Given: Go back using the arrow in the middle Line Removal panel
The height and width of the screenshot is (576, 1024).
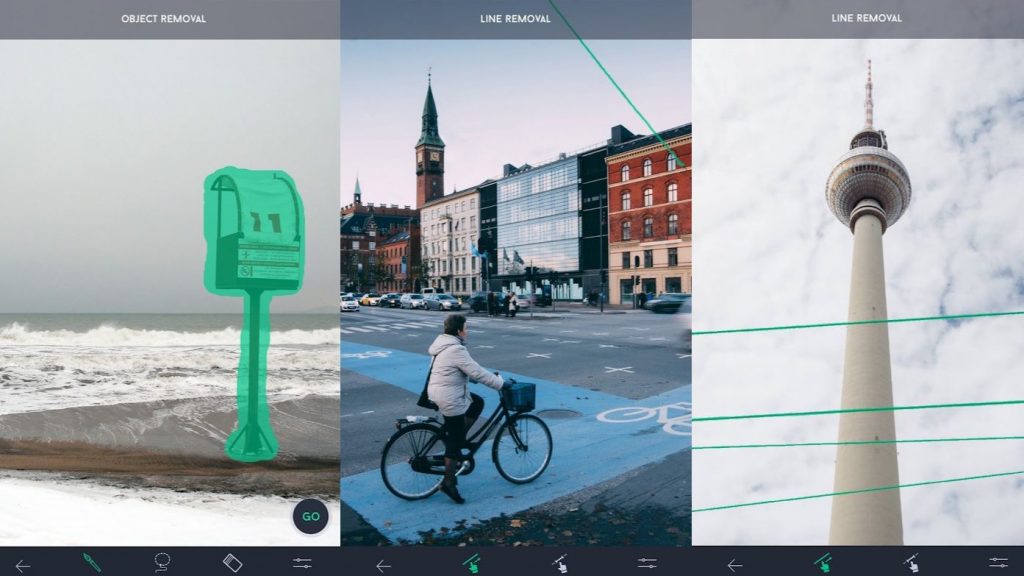Looking at the screenshot, I should tap(383, 566).
